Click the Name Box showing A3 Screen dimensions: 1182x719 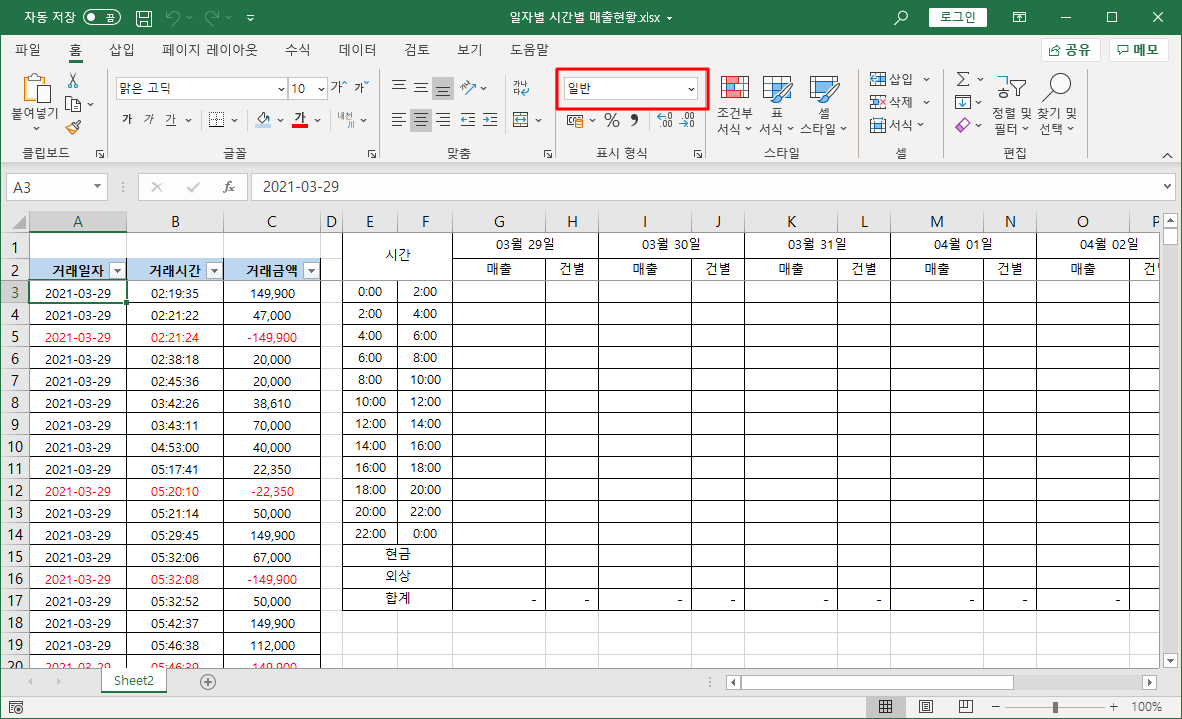pyautogui.click(x=56, y=187)
